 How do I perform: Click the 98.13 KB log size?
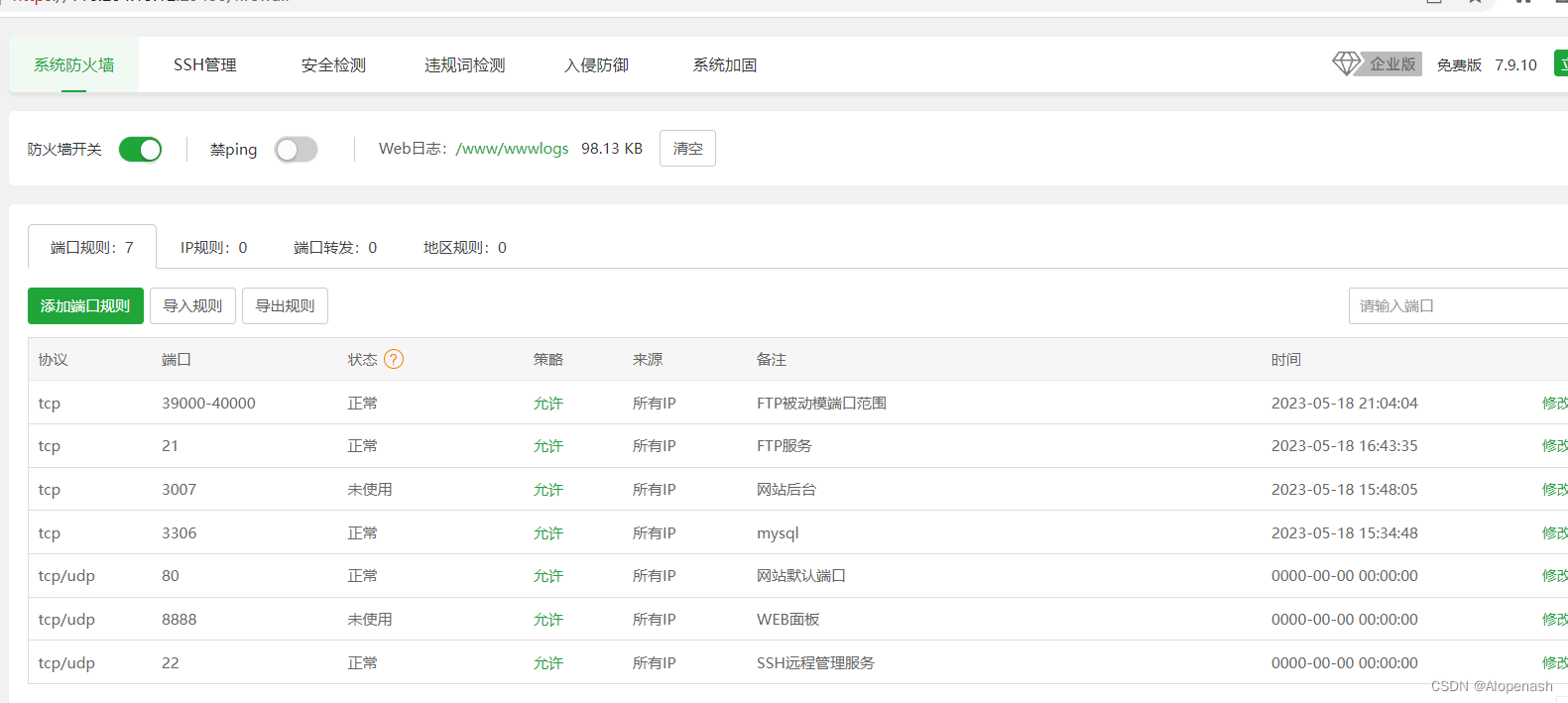click(612, 149)
